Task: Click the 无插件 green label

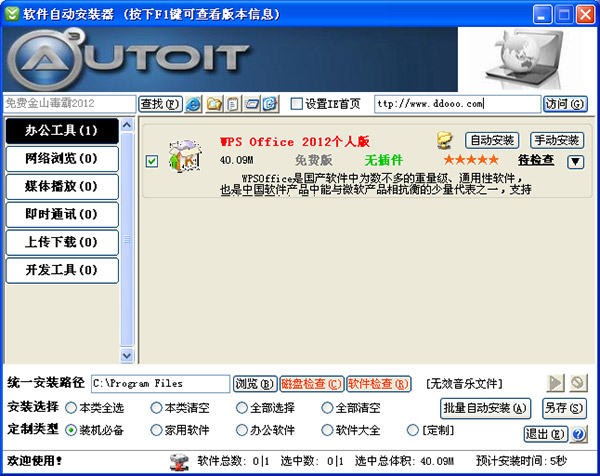Action: (384, 160)
